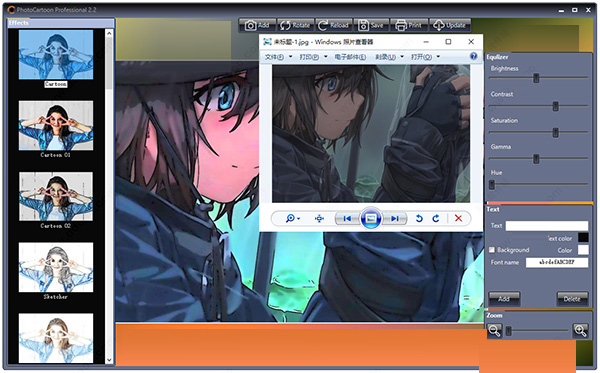Fit photo to window in viewer
Viewport: 600px width, 373px height.
[319, 218]
